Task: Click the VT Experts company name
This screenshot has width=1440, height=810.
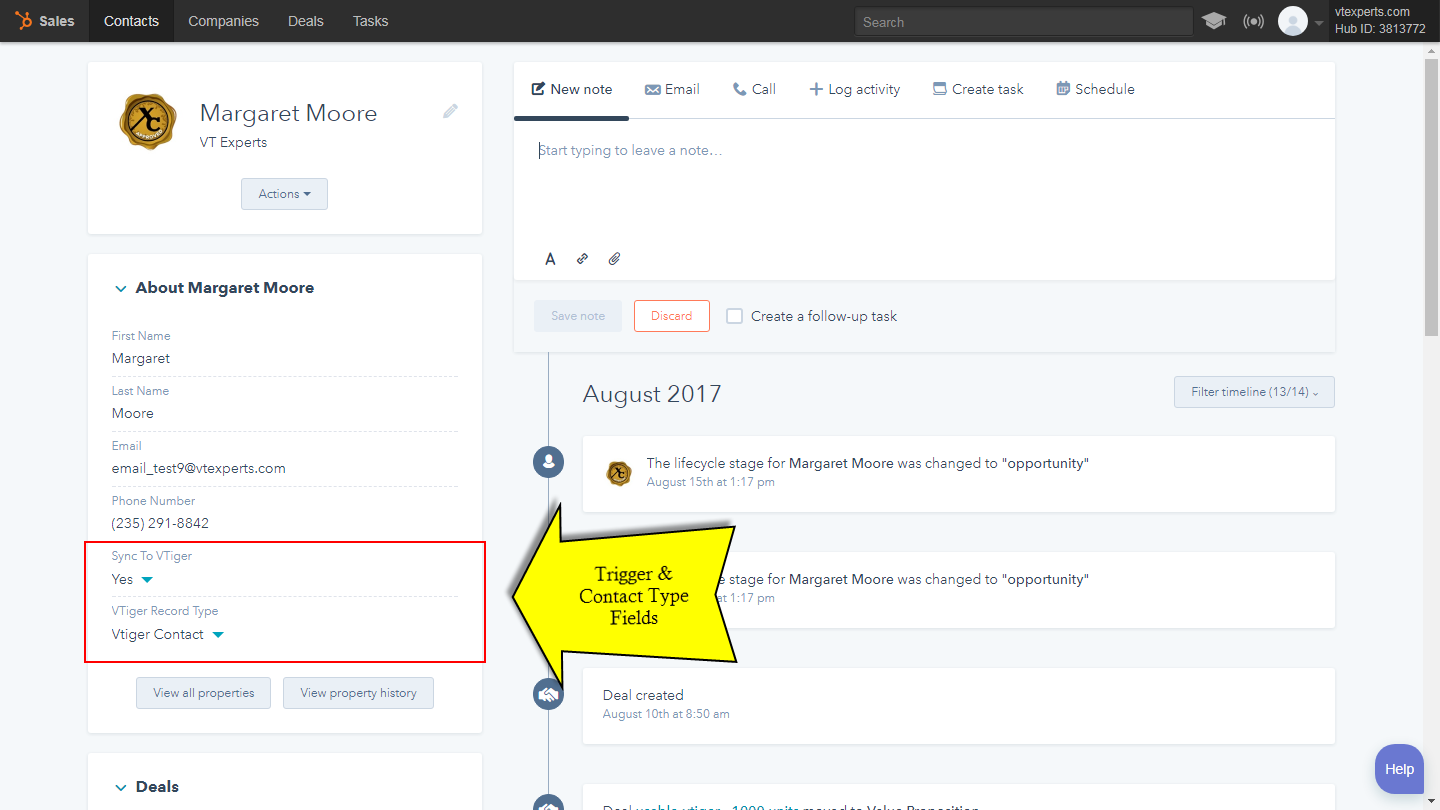Action: pos(233,142)
